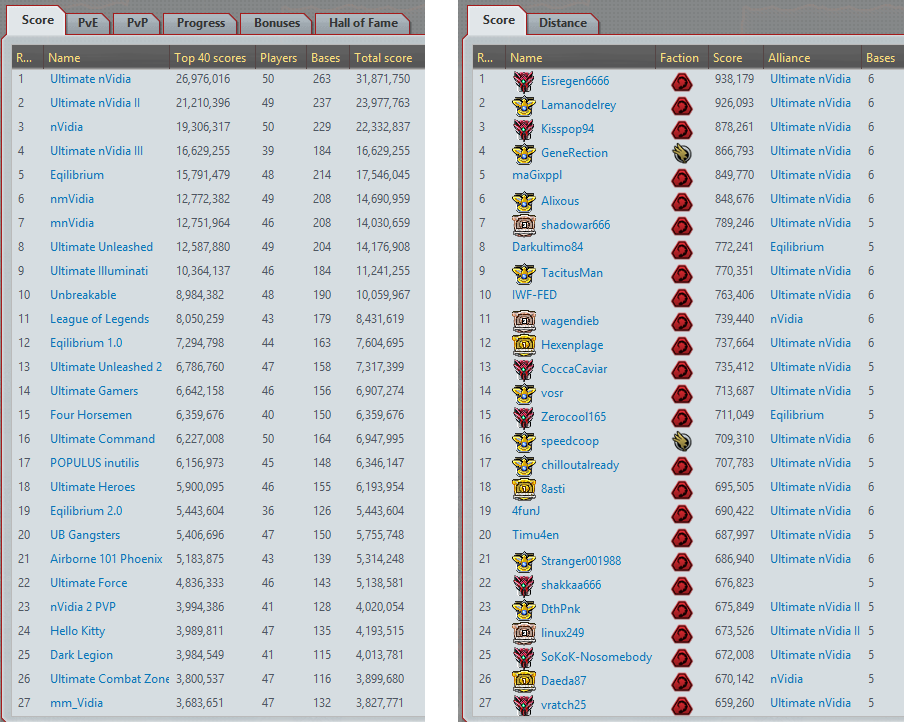
Task: Click shadowar666's player avatar icon
Action: [523, 224]
